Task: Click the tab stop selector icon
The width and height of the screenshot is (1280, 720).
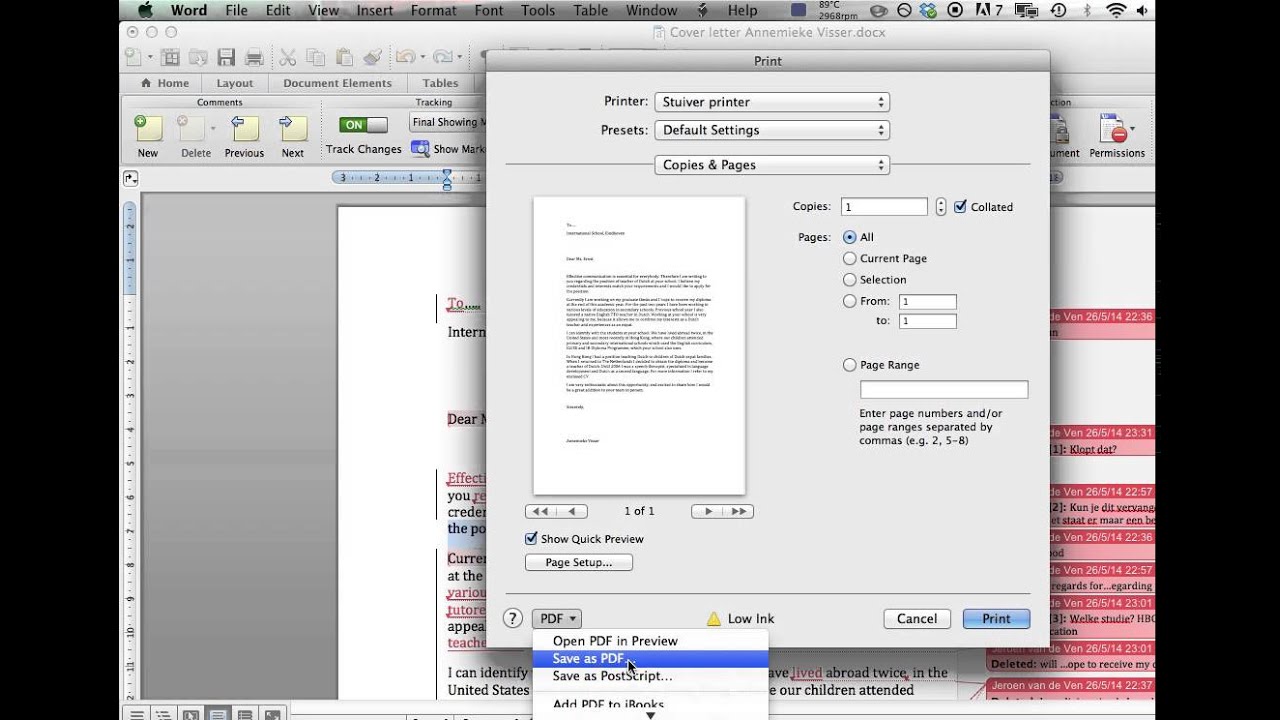Action: 131,178
